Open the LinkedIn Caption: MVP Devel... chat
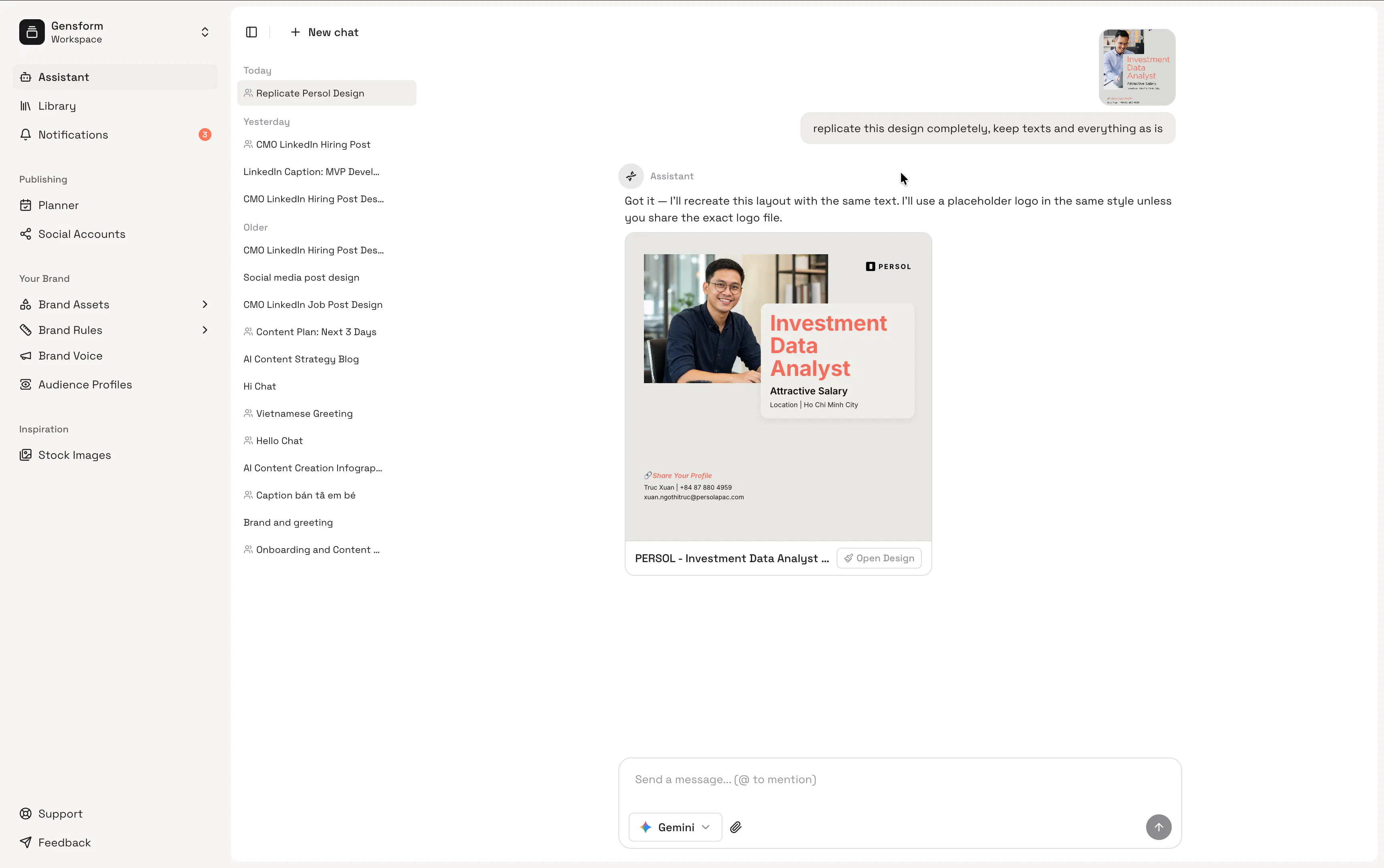Screen dimensions: 1384x868 327,172
